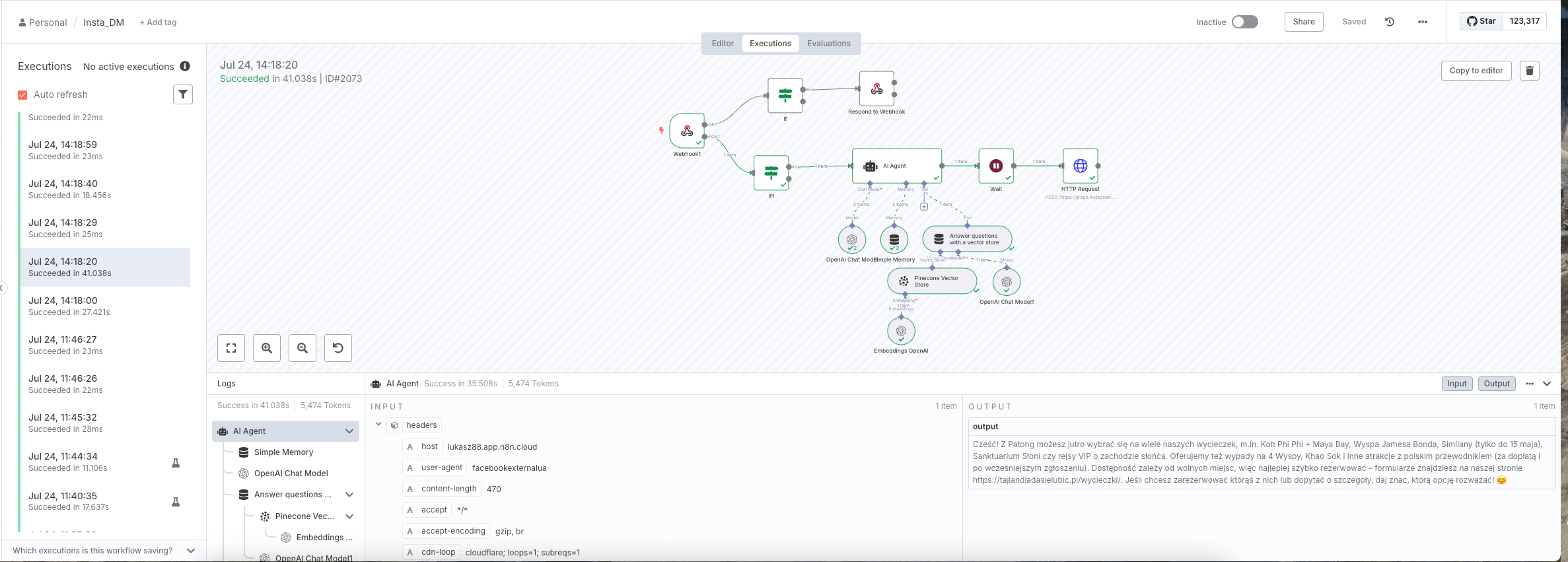Switch to the Evaluations tab

(x=828, y=44)
